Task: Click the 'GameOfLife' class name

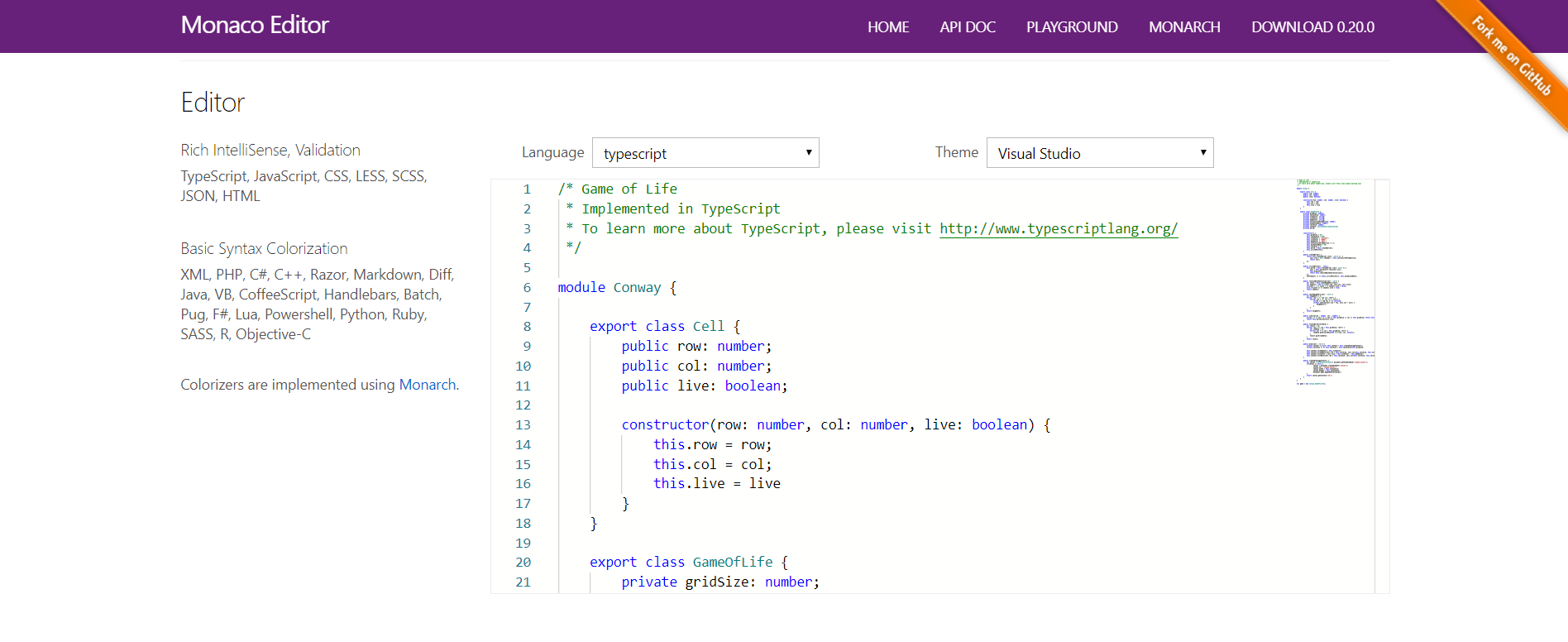Action: (732, 563)
